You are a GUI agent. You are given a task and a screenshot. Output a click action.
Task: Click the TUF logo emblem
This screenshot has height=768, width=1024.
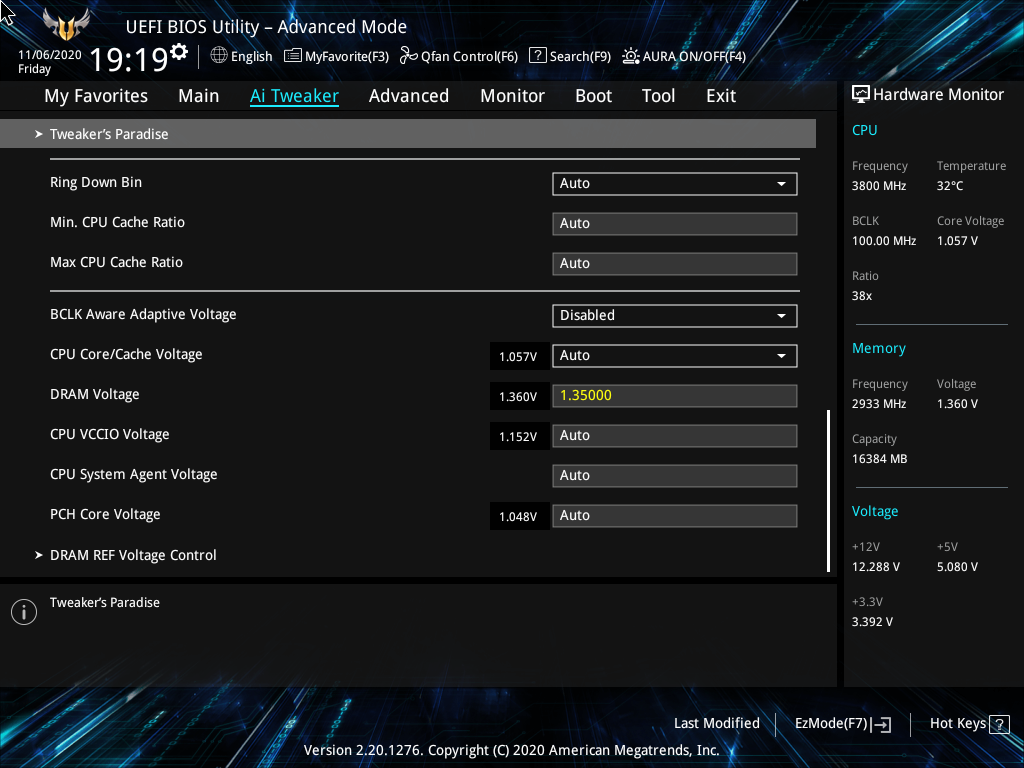[x=66, y=25]
